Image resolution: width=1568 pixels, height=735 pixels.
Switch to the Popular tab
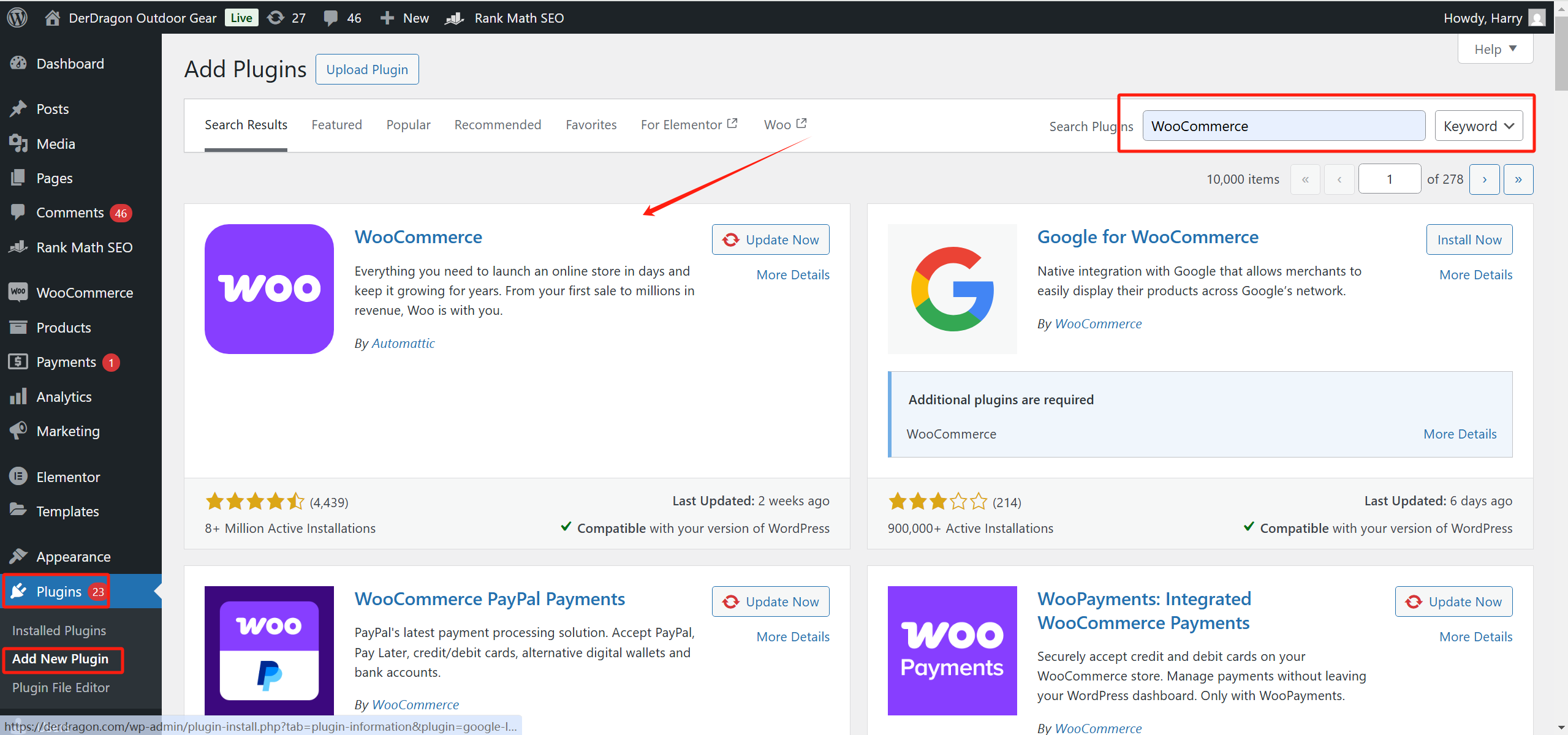point(408,125)
